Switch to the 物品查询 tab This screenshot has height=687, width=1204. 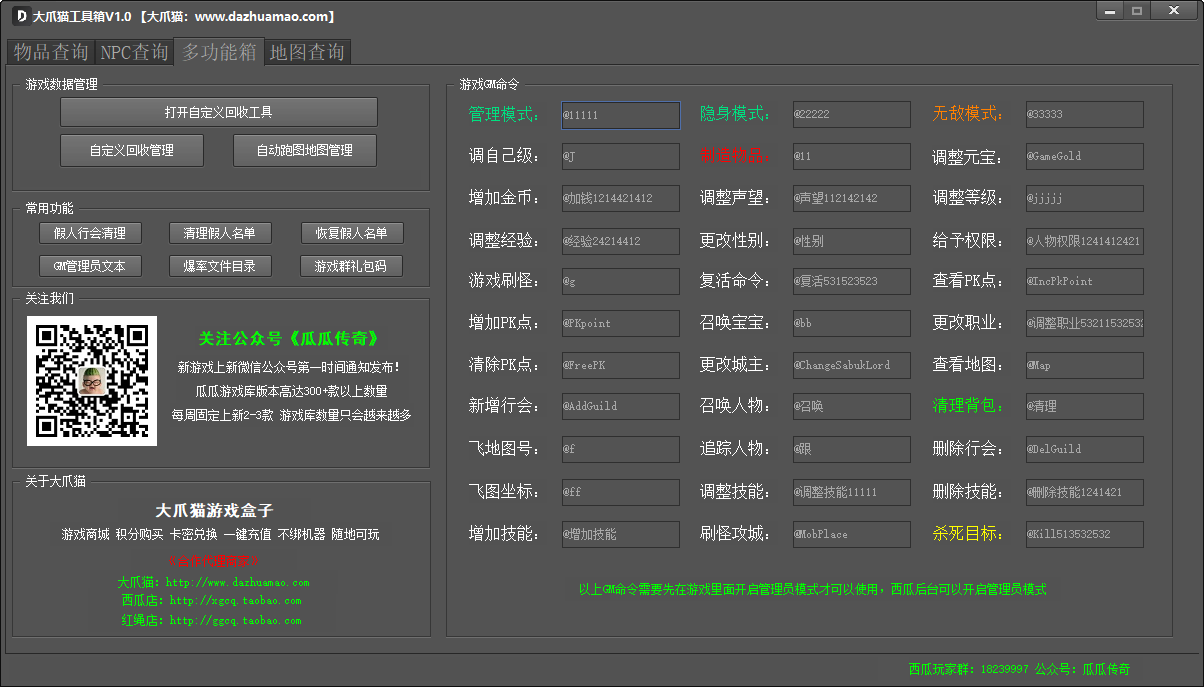point(51,52)
